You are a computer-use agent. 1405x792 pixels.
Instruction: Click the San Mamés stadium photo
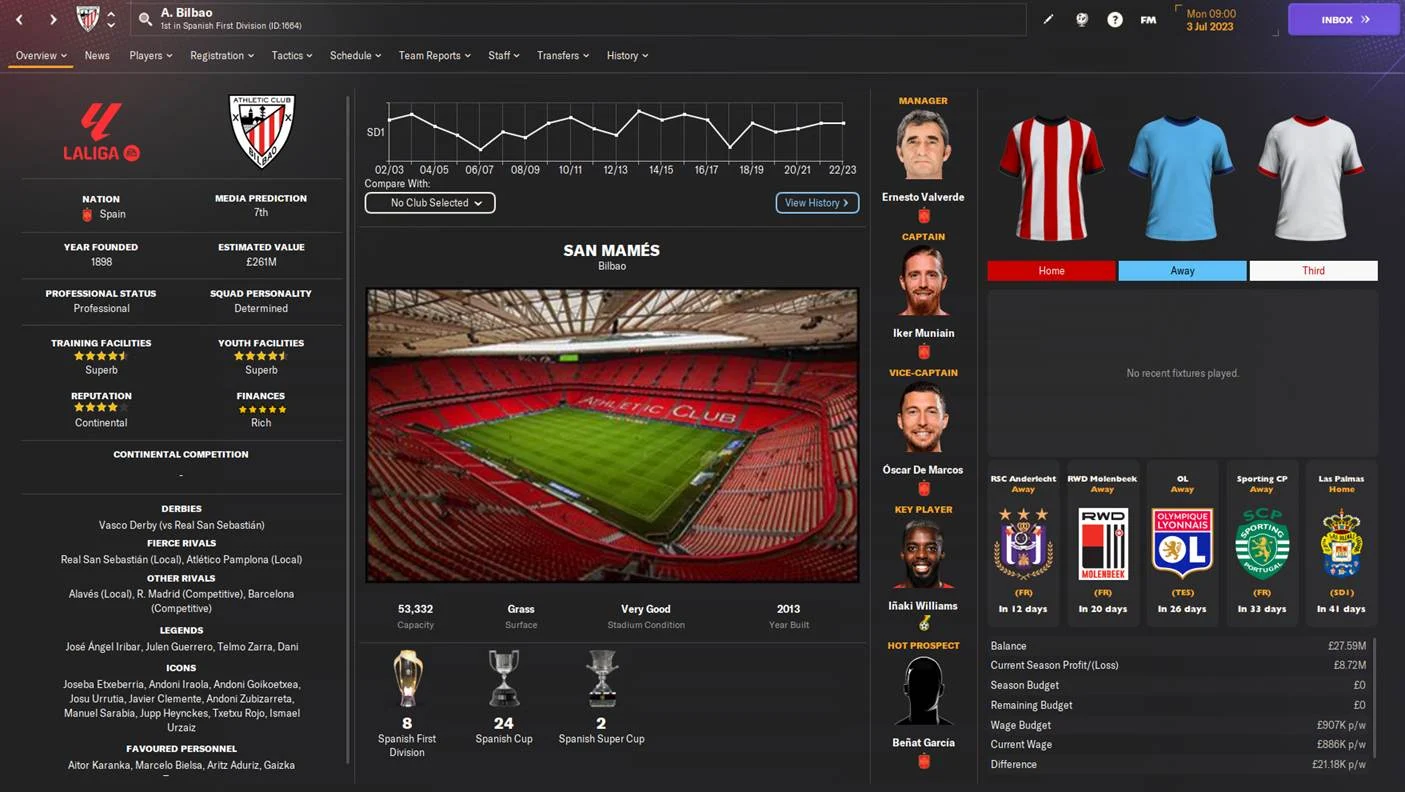612,435
